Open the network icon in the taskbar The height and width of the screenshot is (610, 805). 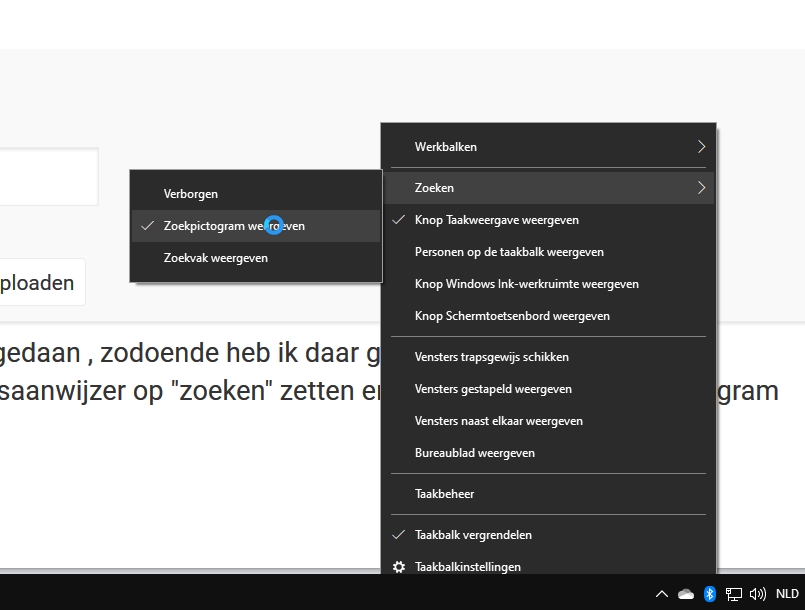[x=733, y=593]
